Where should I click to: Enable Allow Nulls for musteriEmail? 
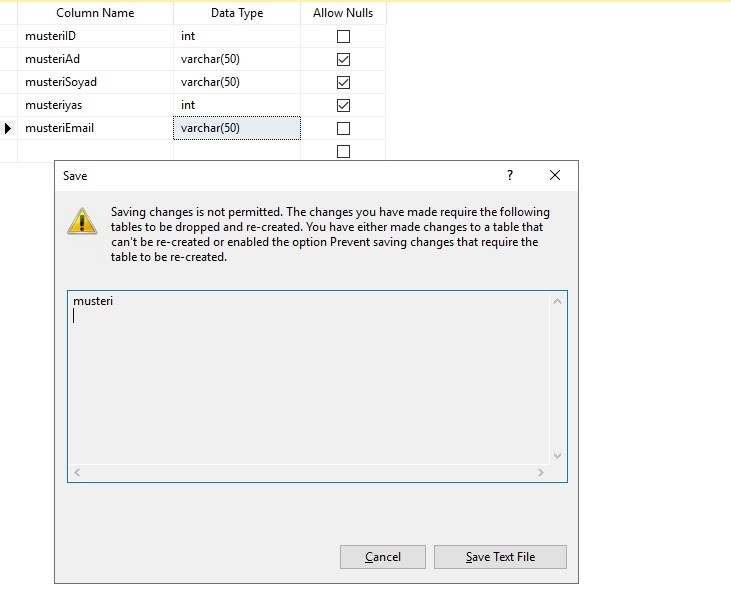tap(343, 128)
